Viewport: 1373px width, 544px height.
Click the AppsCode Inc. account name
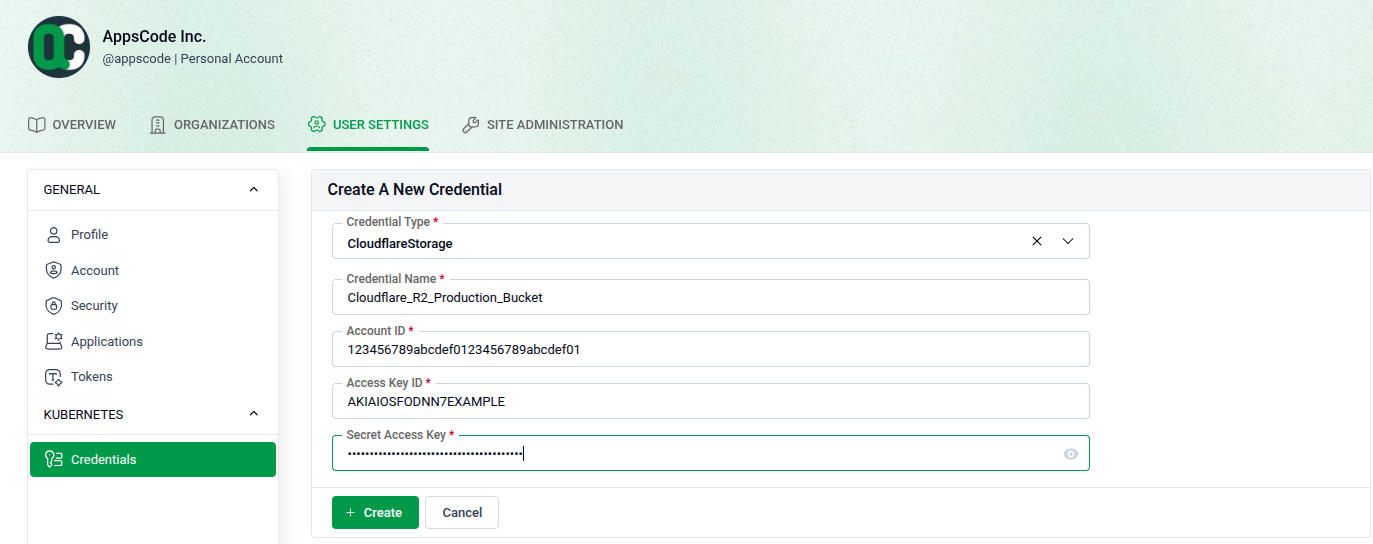tap(154, 37)
